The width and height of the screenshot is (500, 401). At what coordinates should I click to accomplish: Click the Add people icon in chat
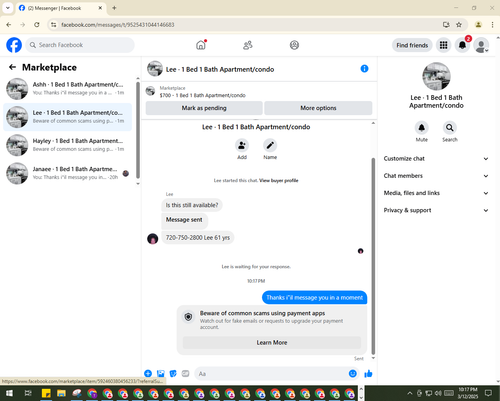point(242,146)
